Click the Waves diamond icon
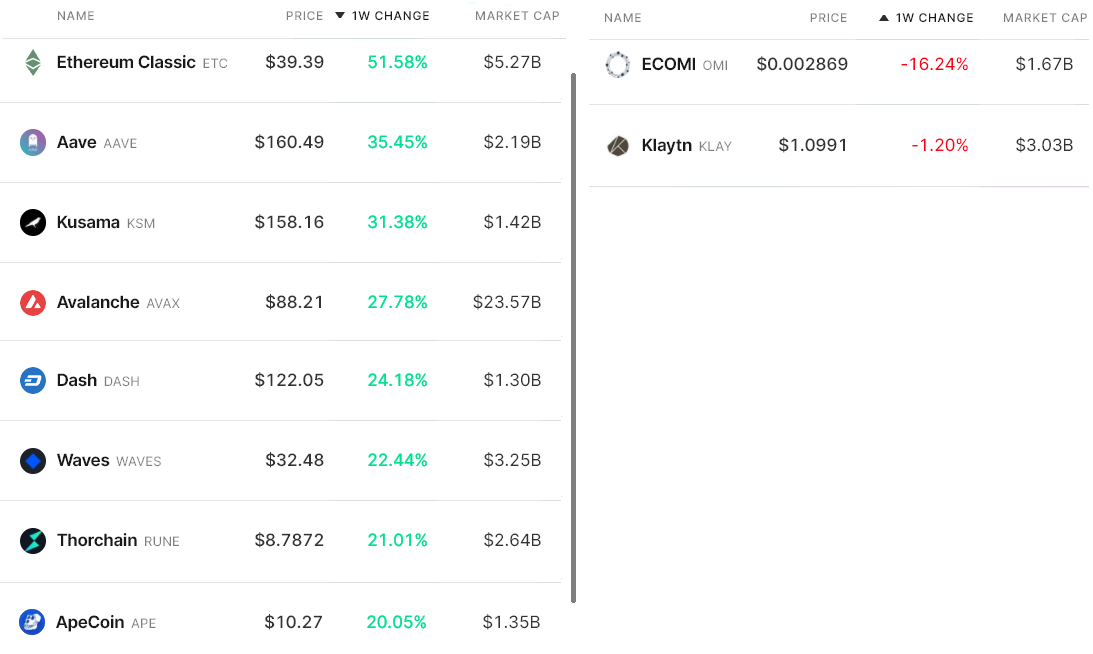The width and height of the screenshot is (1093, 654). coord(33,461)
